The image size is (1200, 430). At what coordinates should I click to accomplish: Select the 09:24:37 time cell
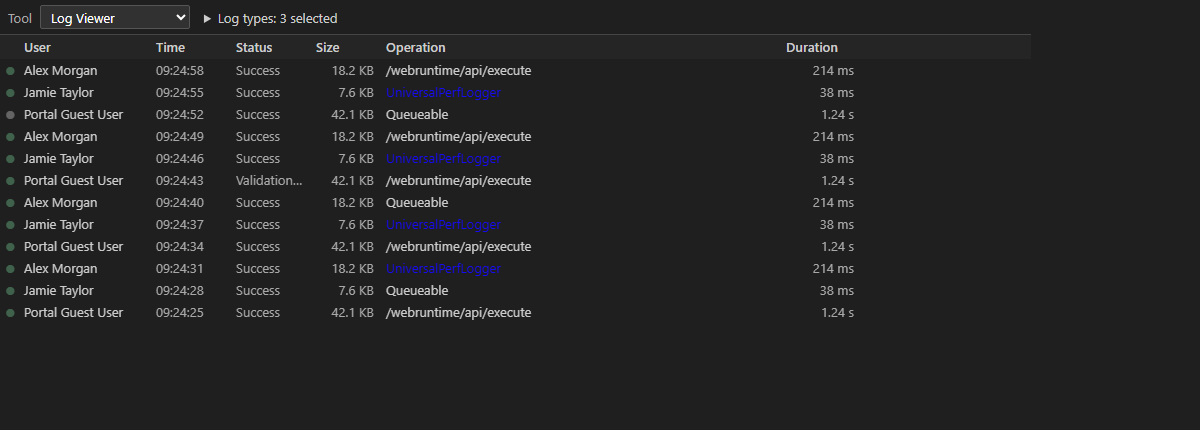180,225
